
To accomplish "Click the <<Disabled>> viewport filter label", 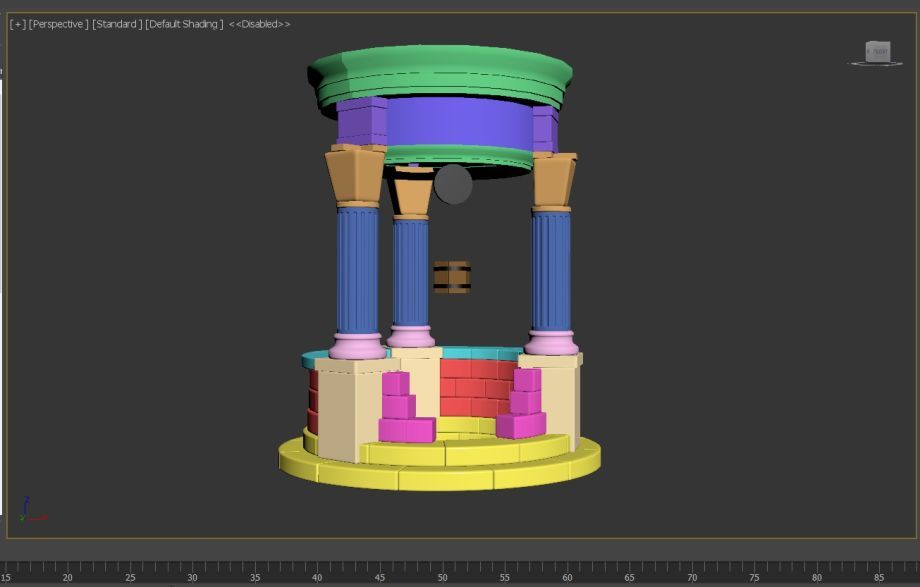I will click(x=259, y=24).
